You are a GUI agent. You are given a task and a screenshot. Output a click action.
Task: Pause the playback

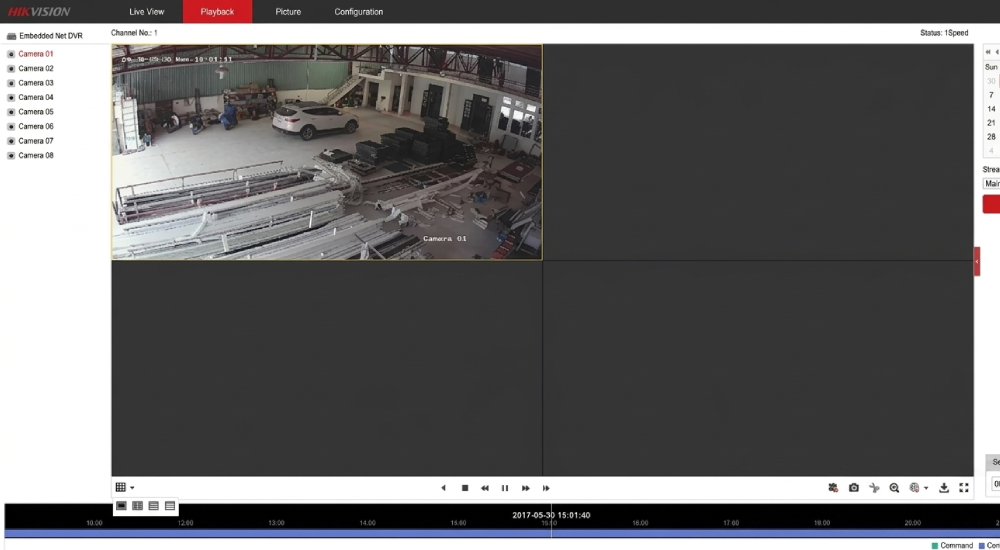pyautogui.click(x=504, y=488)
